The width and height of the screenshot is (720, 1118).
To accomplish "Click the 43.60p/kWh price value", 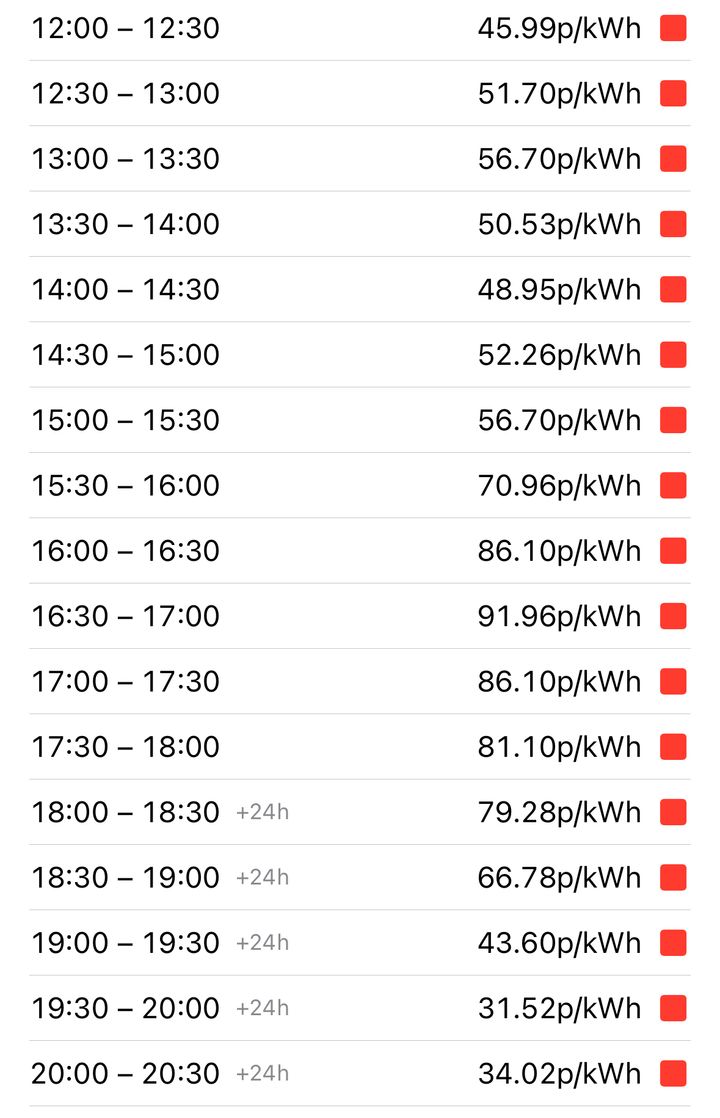I will [x=560, y=943].
